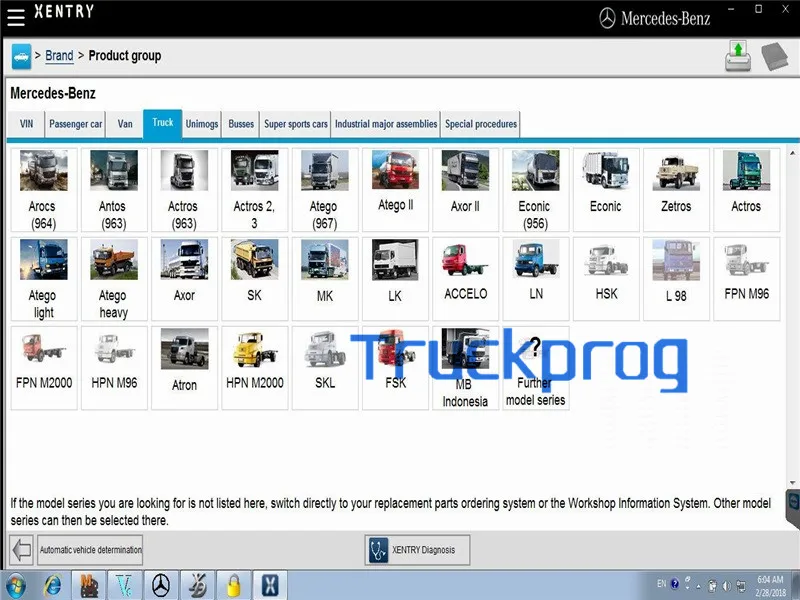Choose the Actros (963) model

[184, 190]
